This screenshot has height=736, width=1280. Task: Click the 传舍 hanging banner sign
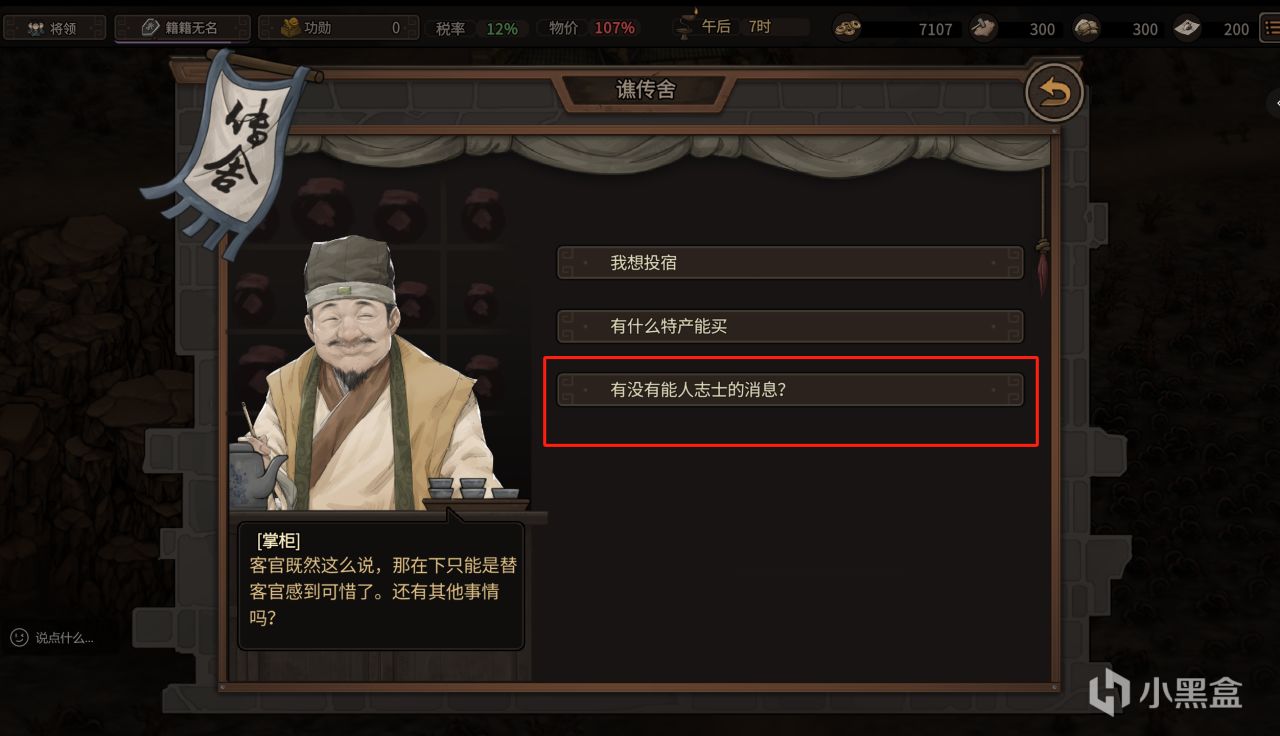pyautogui.click(x=228, y=150)
